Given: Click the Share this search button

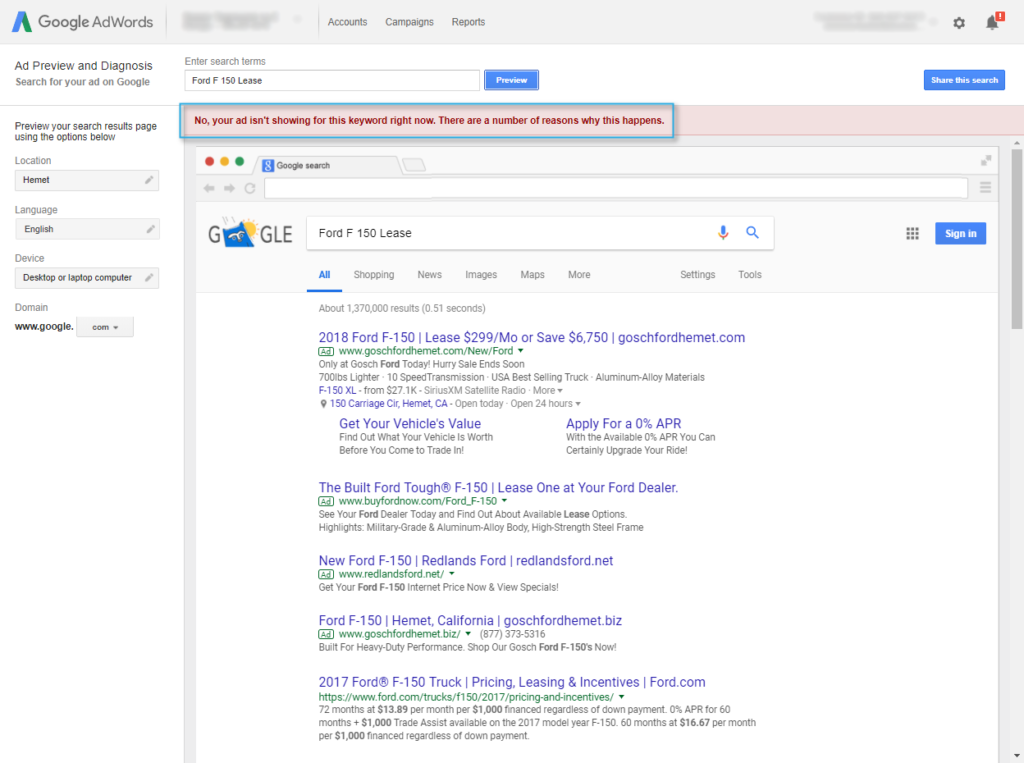Looking at the screenshot, I should pos(963,80).
